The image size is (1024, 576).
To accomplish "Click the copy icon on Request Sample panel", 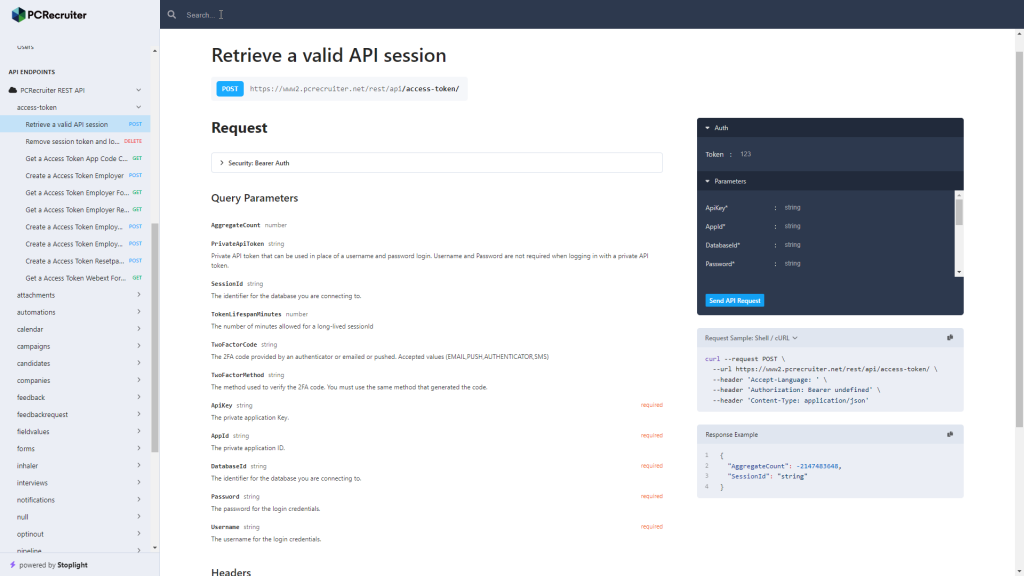I will [950, 338].
